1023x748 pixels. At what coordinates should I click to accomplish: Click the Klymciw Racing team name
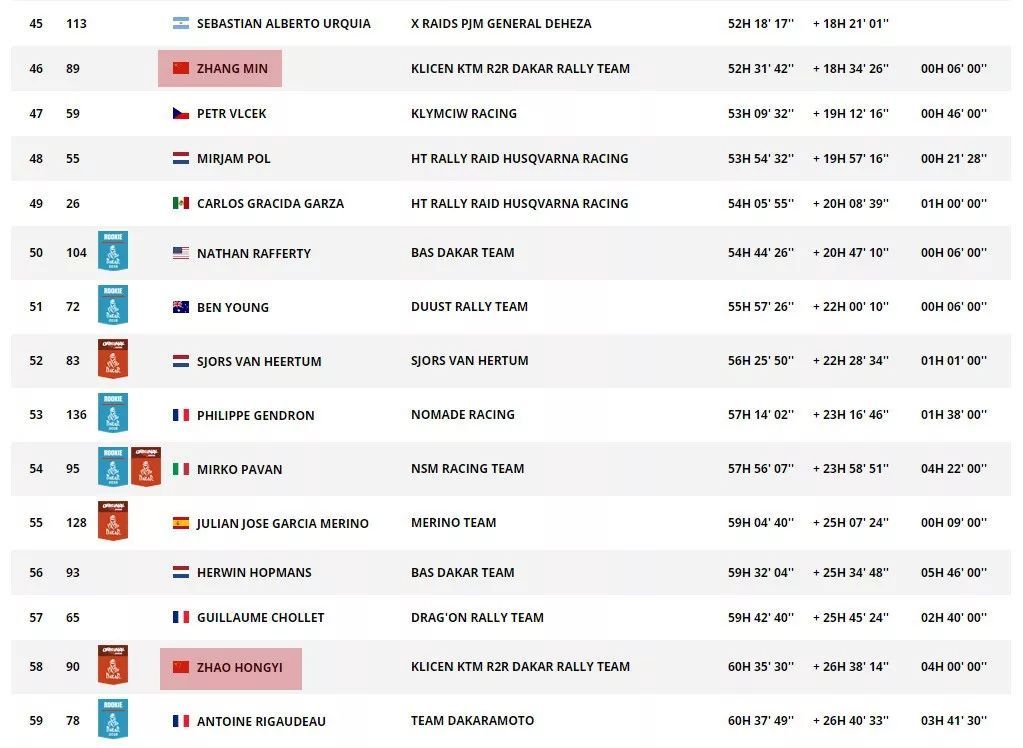[x=463, y=114]
